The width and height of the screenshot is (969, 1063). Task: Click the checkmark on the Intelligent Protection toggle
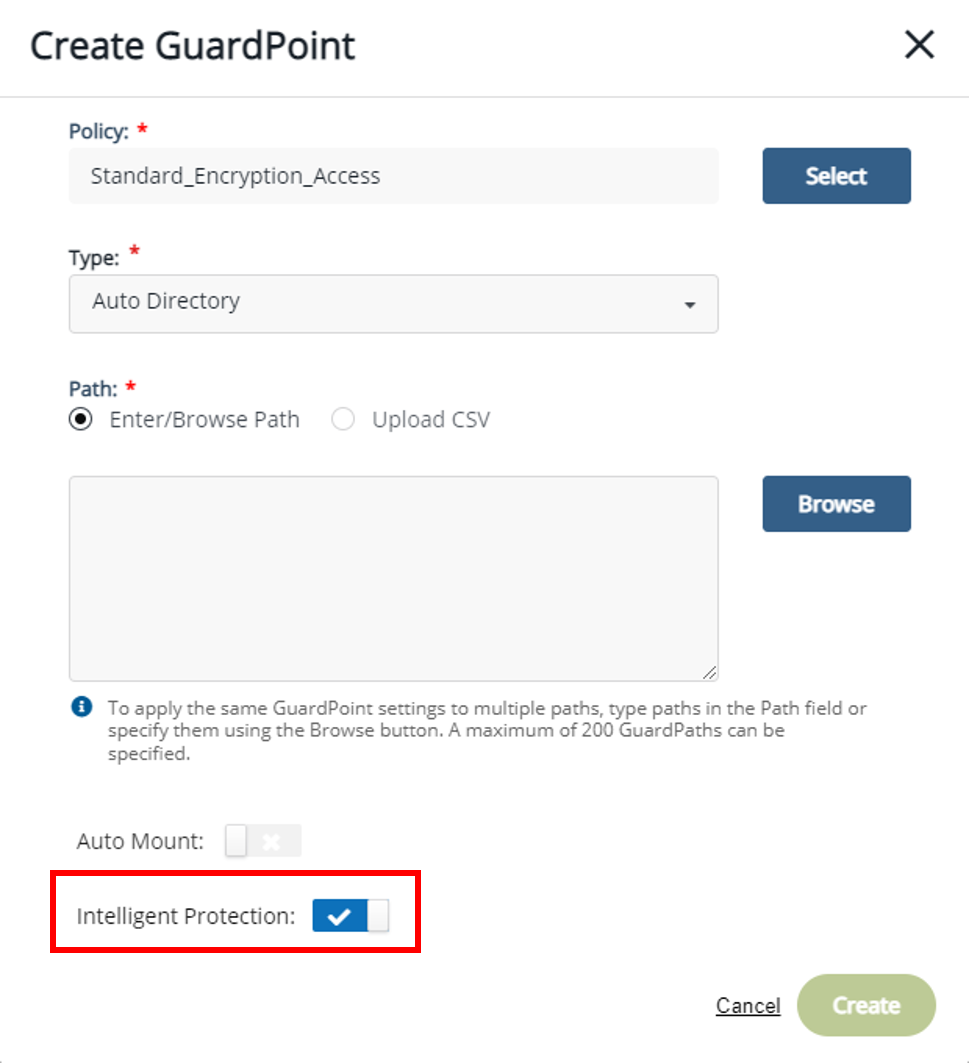point(339,914)
